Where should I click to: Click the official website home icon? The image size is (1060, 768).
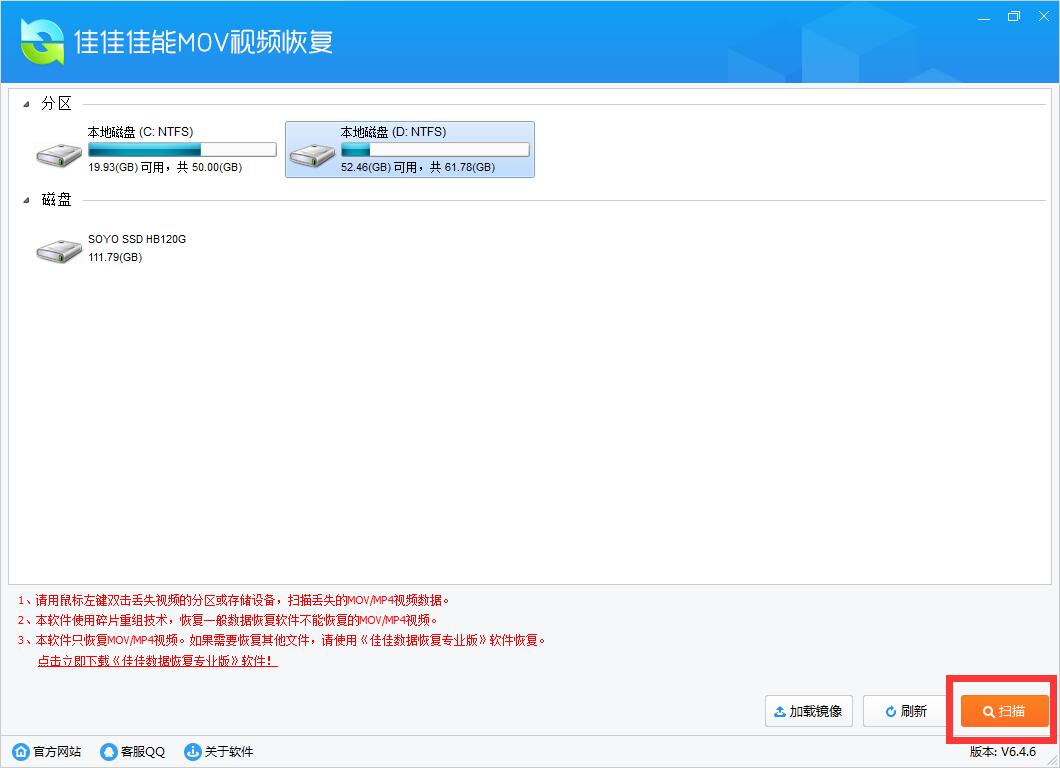click(x=21, y=751)
